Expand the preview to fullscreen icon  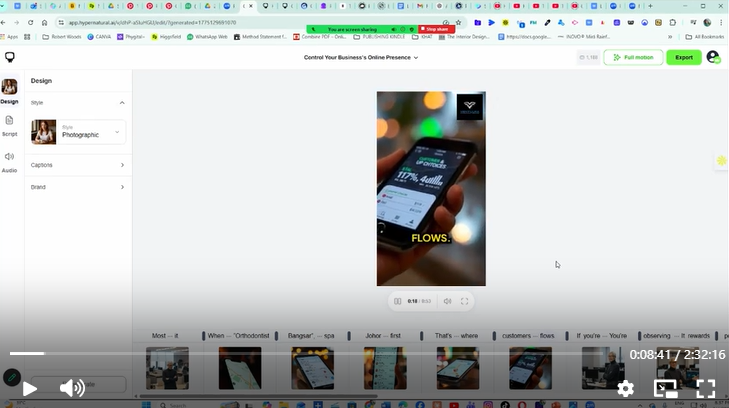coord(464,302)
